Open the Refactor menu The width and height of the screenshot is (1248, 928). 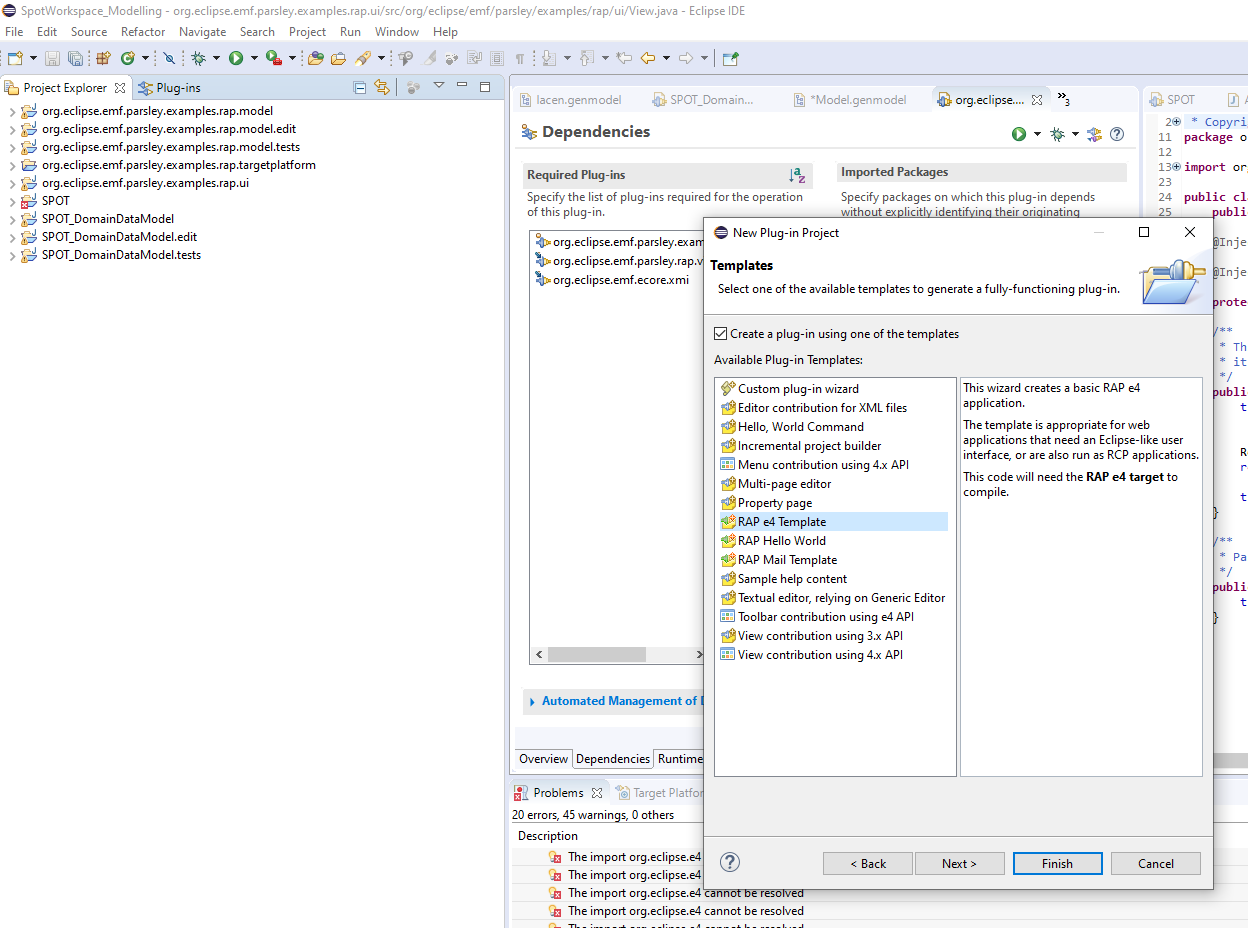coord(143,32)
